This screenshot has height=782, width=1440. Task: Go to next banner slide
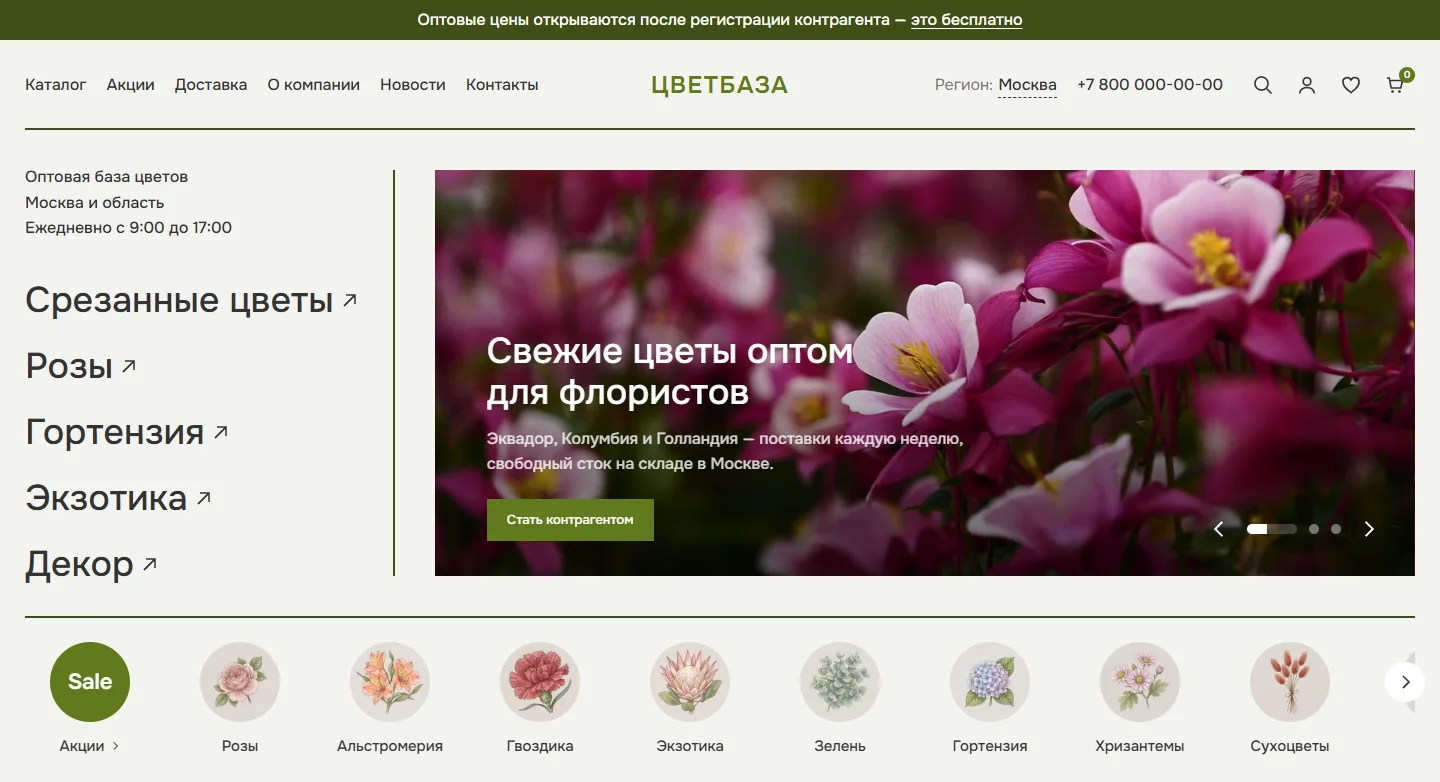tap(1369, 529)
